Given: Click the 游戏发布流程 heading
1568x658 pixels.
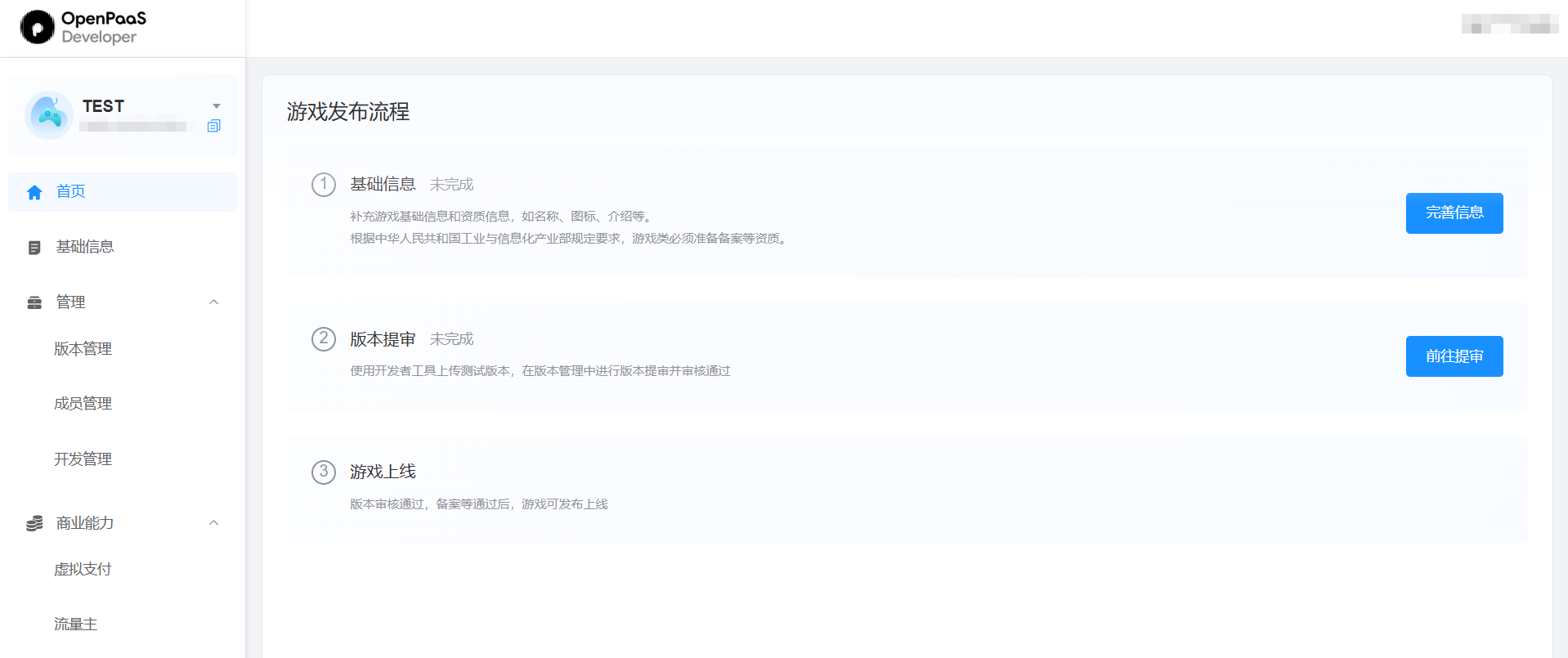Looking at the screenshot, I should point(348,112).
